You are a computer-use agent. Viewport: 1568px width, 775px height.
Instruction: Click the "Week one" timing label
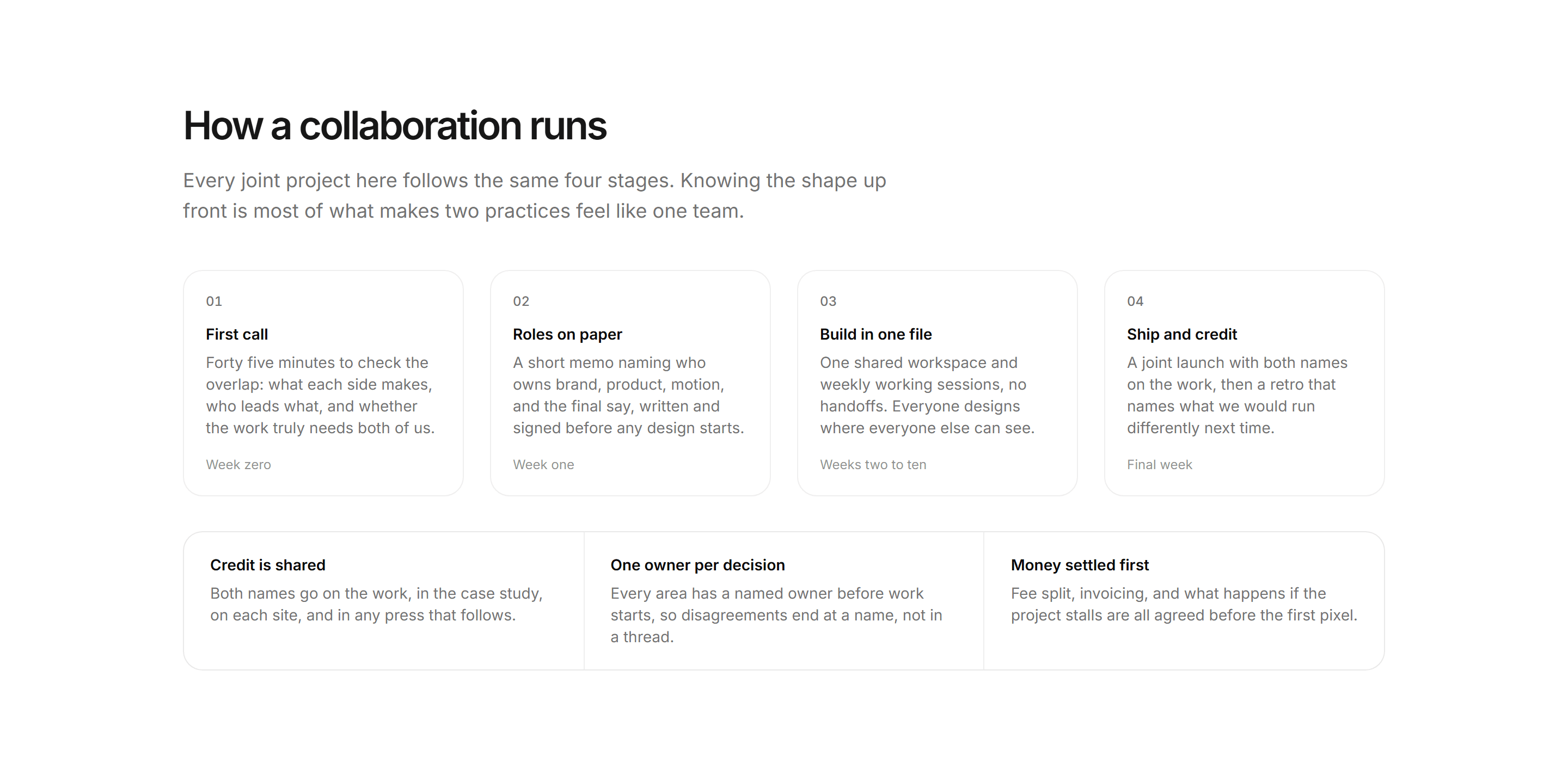click(543, 465)
